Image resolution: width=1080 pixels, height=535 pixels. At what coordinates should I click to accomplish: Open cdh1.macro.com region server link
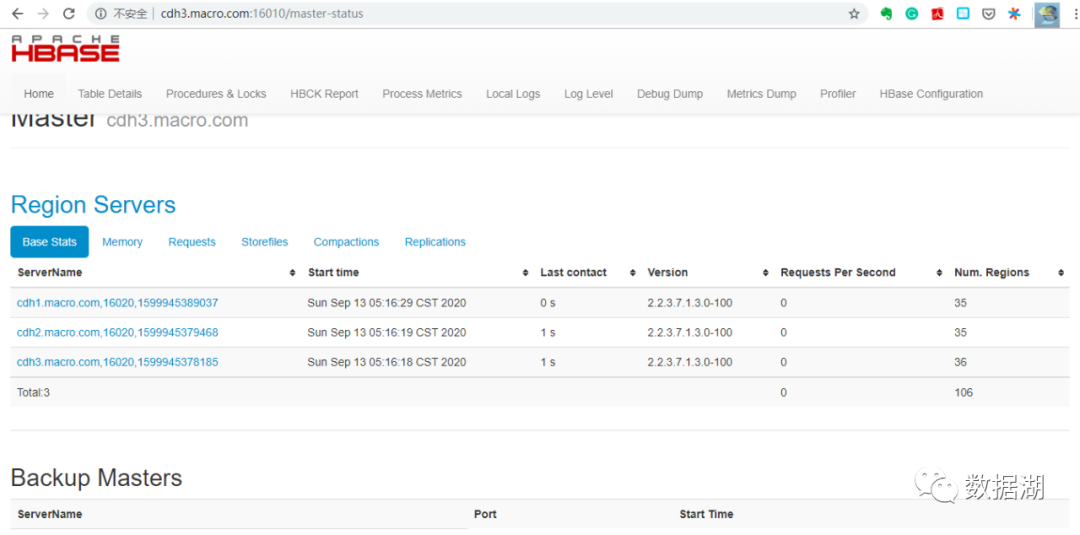117,302
